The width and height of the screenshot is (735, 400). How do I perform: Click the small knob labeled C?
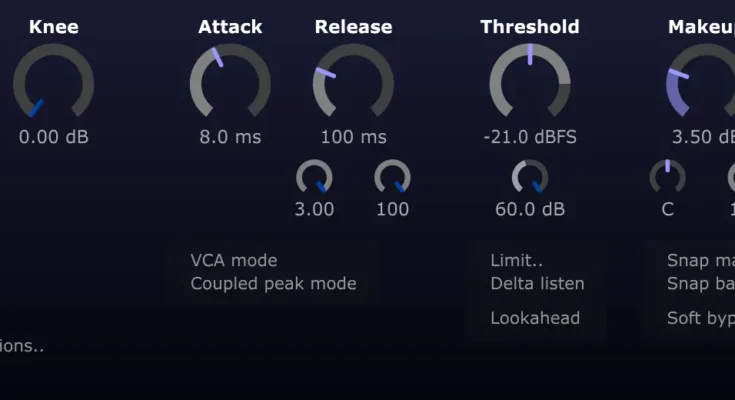(667, 178)
